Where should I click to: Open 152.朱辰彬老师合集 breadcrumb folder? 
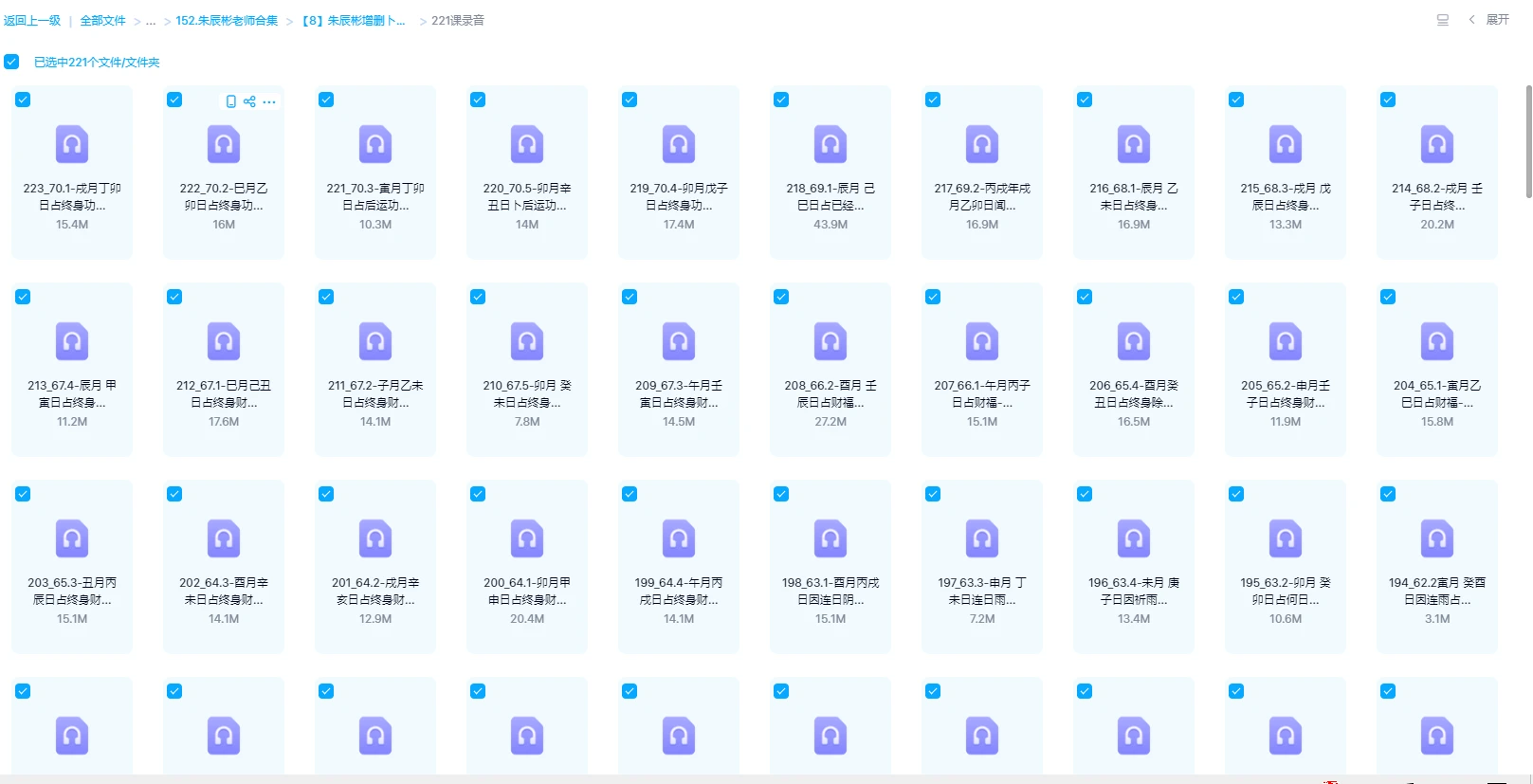pos(227,21)
